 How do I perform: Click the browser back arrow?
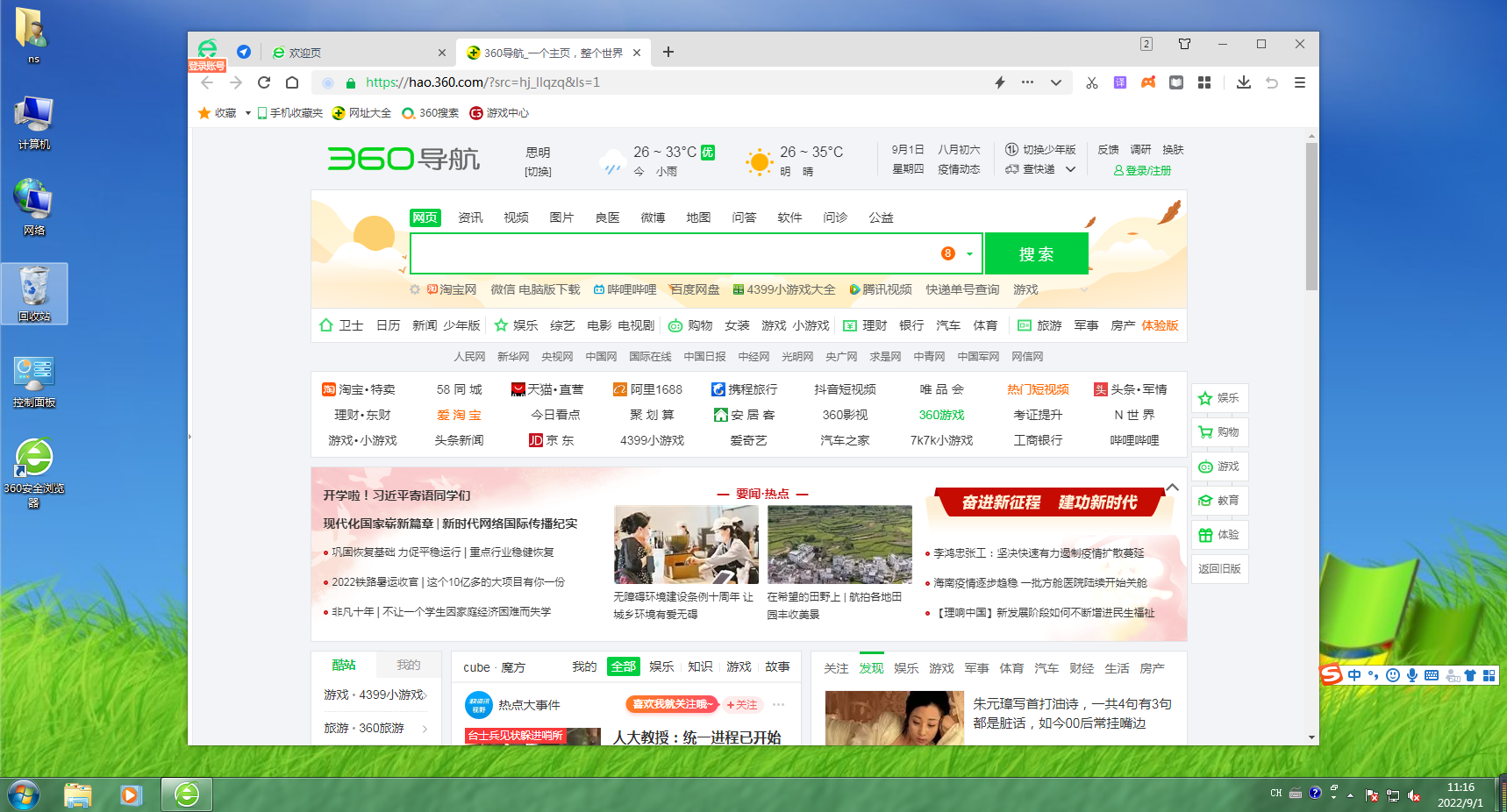click(x=207, y=82)
